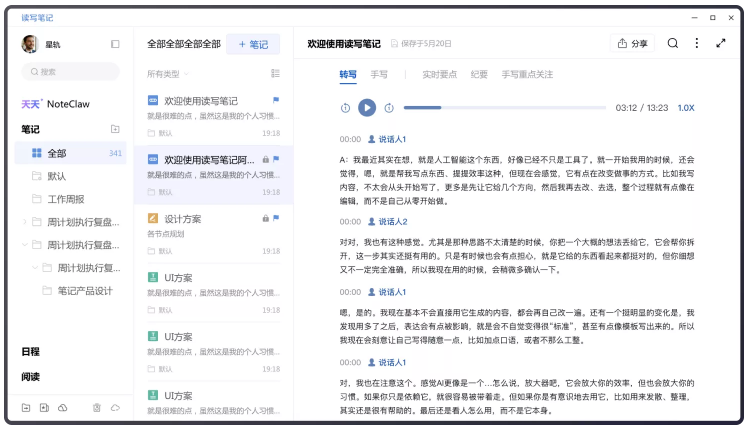Open the cloud drive icon in bottom bar
This screenshot has width=747, height=429.
coord(62,408)
